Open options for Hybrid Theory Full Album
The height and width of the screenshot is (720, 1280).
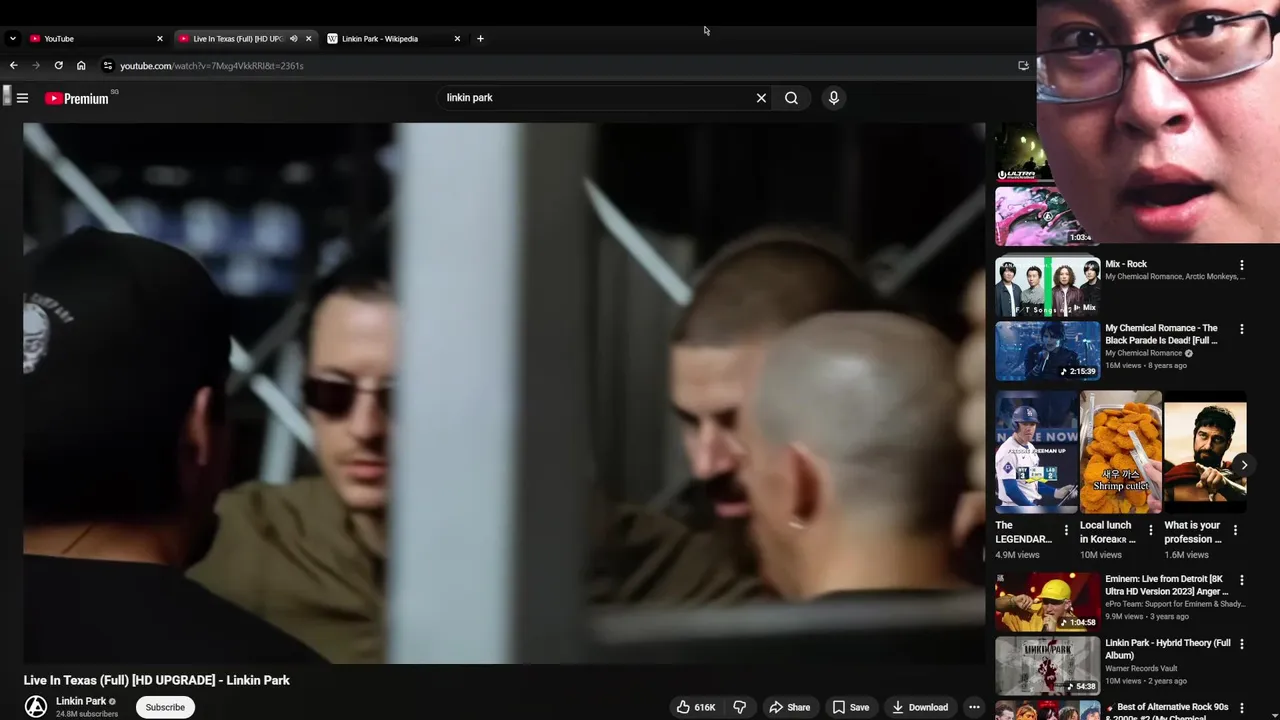[x=1242, y=644]
